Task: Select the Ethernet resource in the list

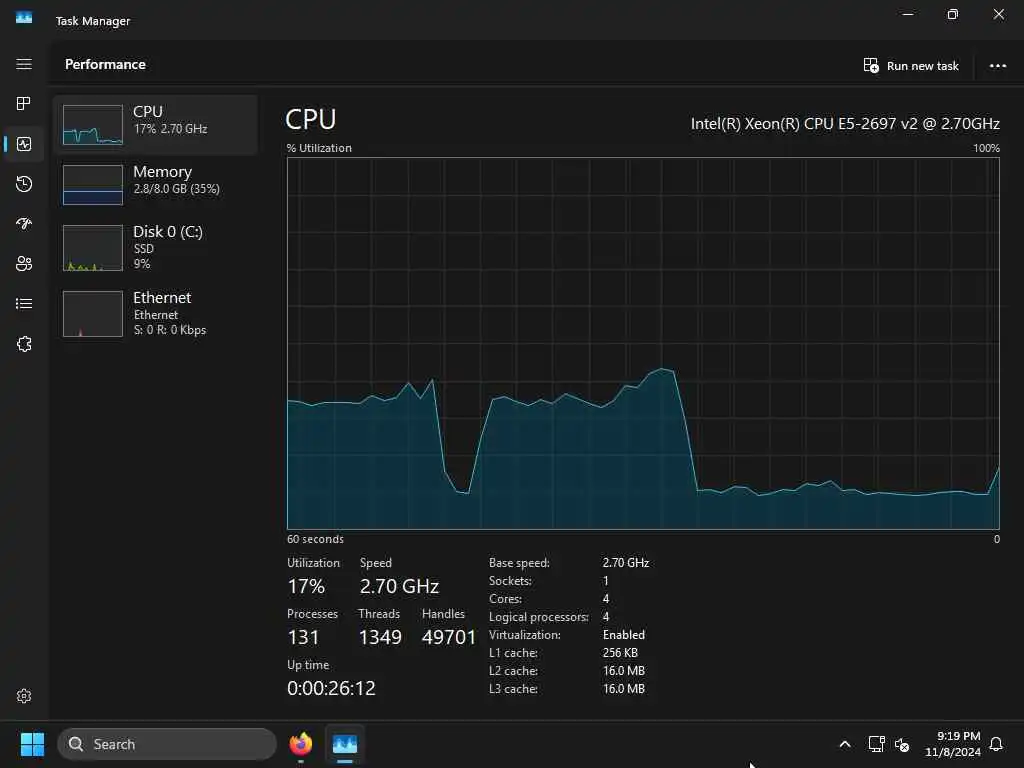Action: (155, 313)
